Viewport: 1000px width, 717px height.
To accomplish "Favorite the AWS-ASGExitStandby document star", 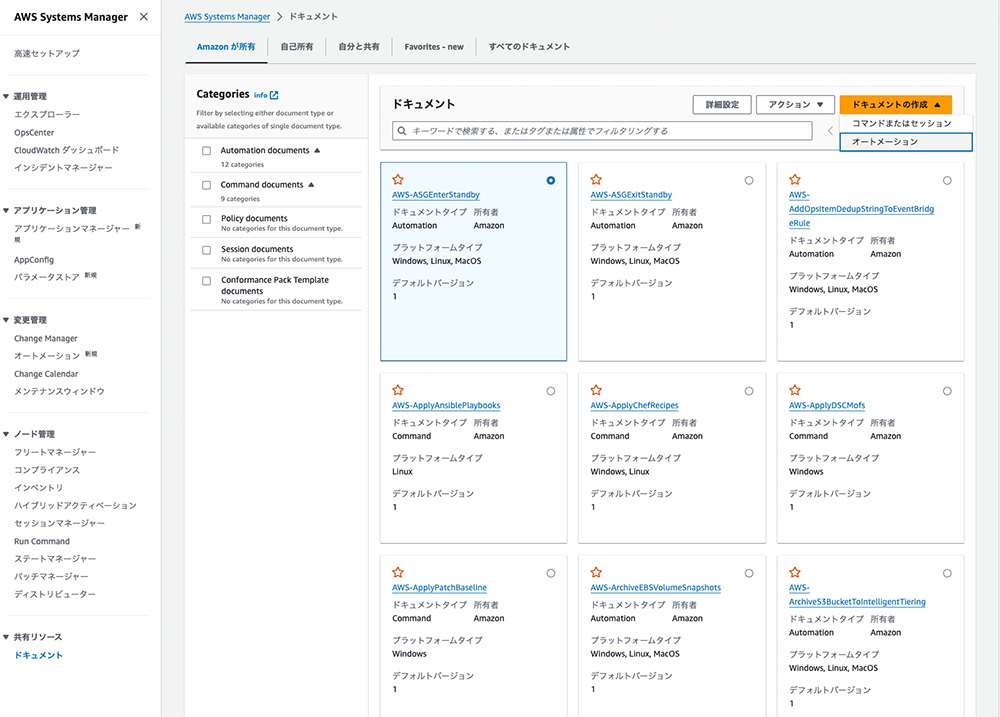I will (x=596, y=179).
